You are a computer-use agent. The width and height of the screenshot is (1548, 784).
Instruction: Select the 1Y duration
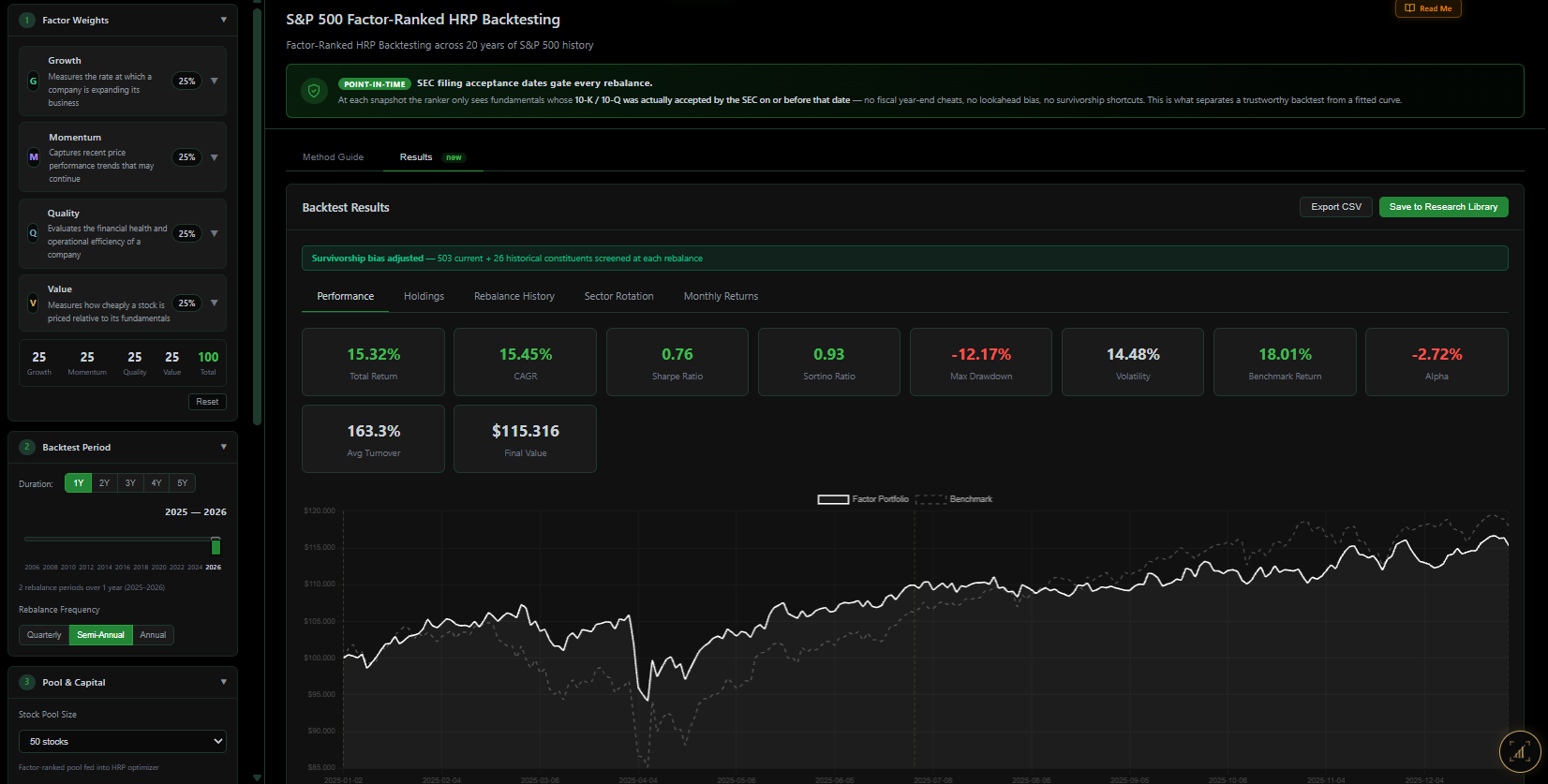(x=79, y=483)
